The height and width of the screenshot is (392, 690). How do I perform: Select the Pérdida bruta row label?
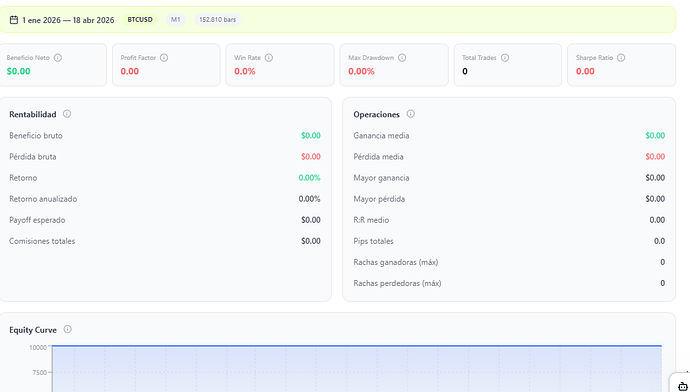click(33, 157)
